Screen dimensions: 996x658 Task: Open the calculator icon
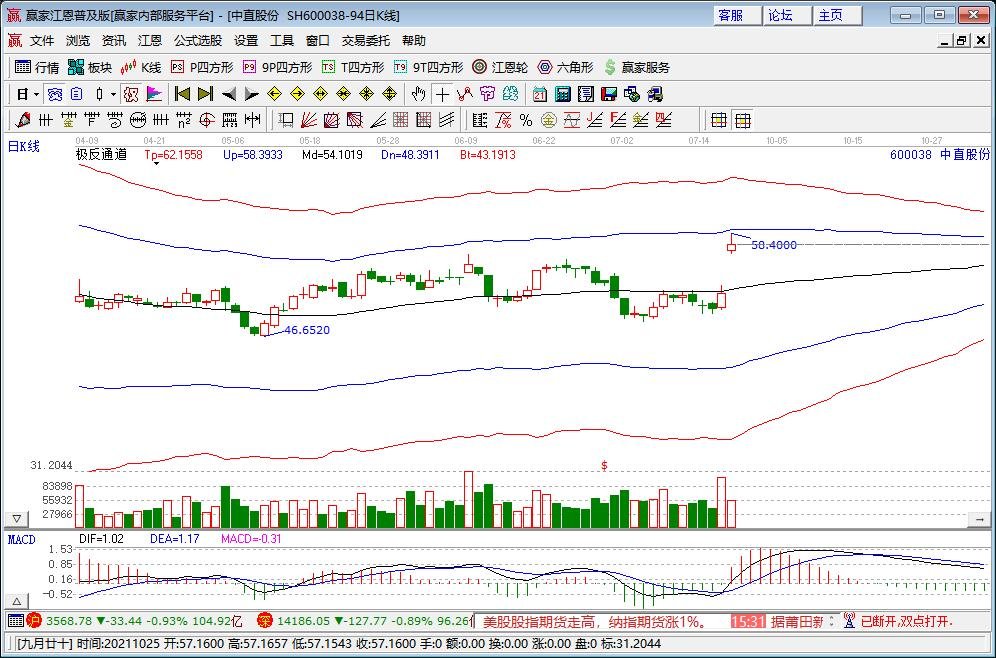click(x=563, y=95)
